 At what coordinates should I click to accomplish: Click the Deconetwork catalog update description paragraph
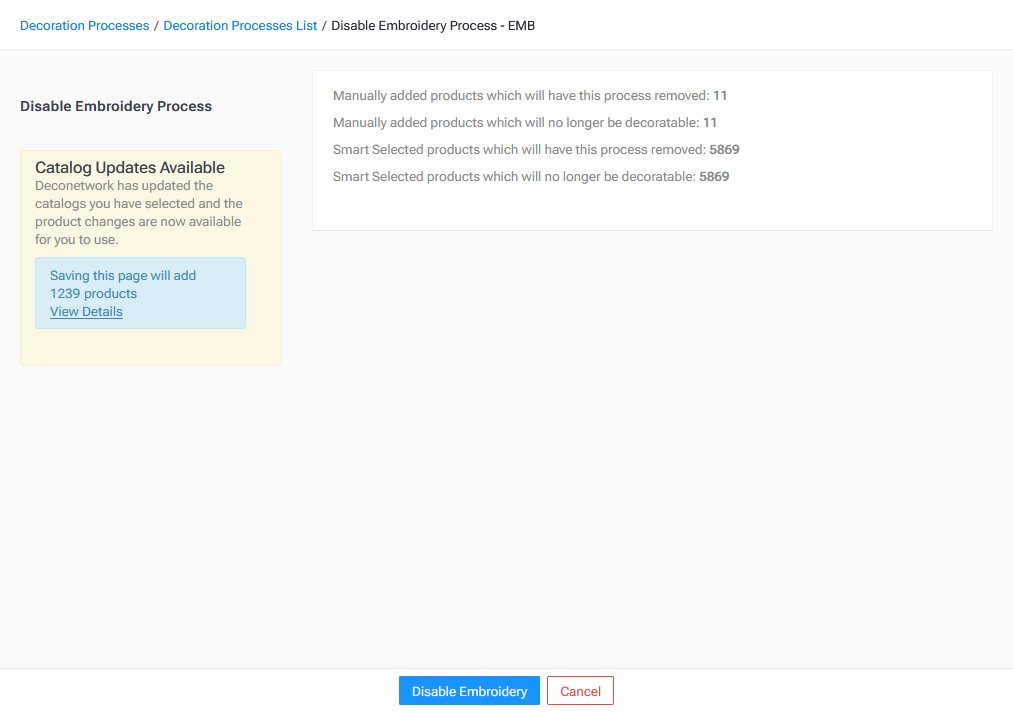(139, 213)
